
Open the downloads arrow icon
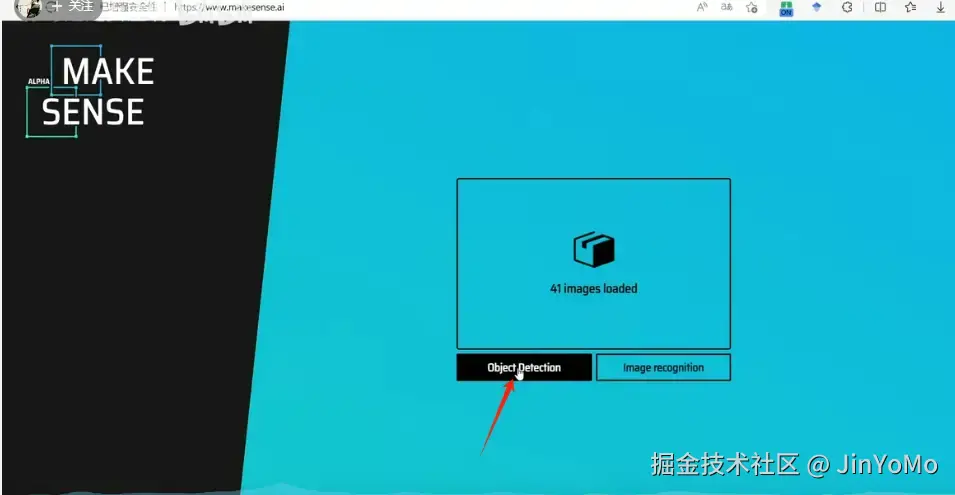941,7
